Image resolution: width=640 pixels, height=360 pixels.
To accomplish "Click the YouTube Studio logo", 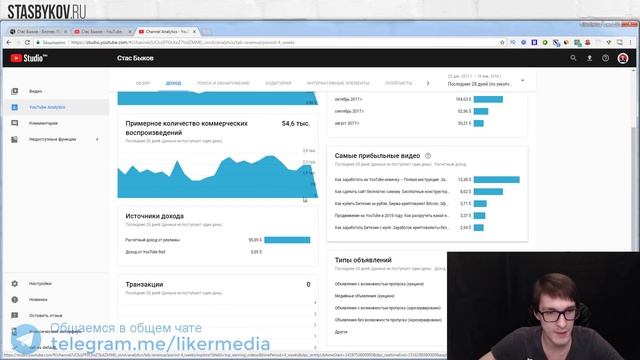I will coord(29,58).
